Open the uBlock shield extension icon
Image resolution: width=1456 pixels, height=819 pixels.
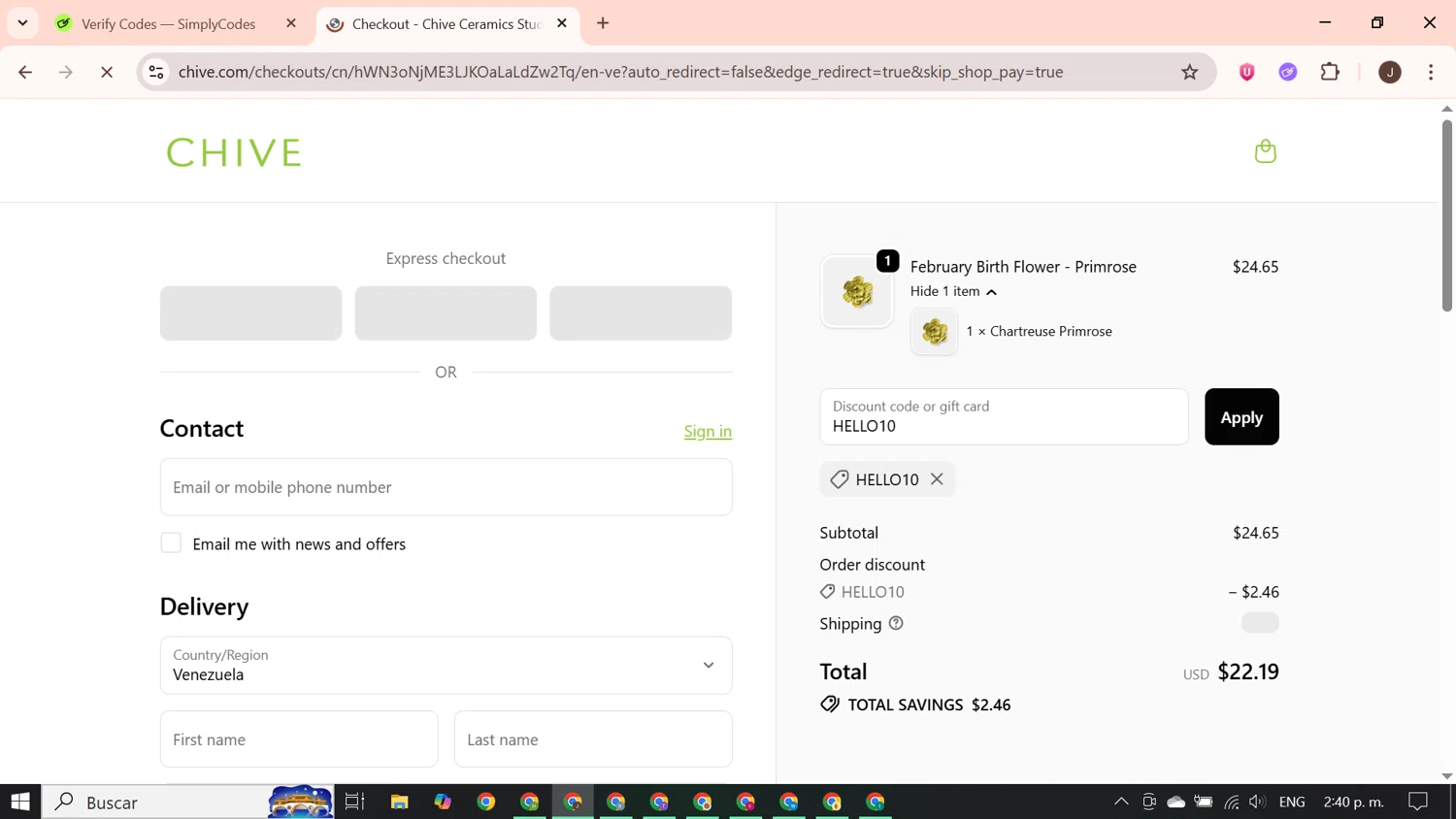1247,72
